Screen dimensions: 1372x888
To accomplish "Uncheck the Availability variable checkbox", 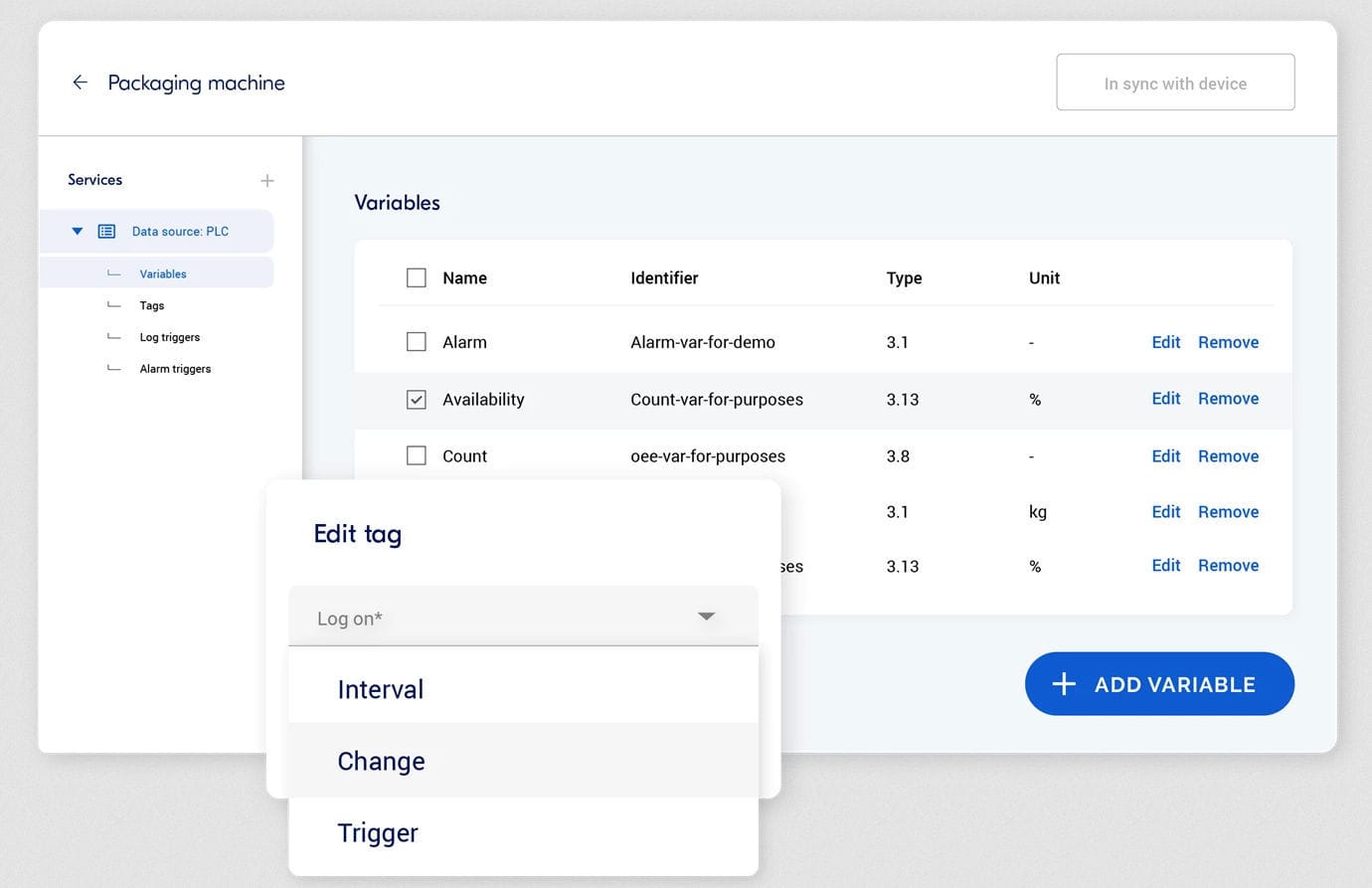I will pos(417,400).
